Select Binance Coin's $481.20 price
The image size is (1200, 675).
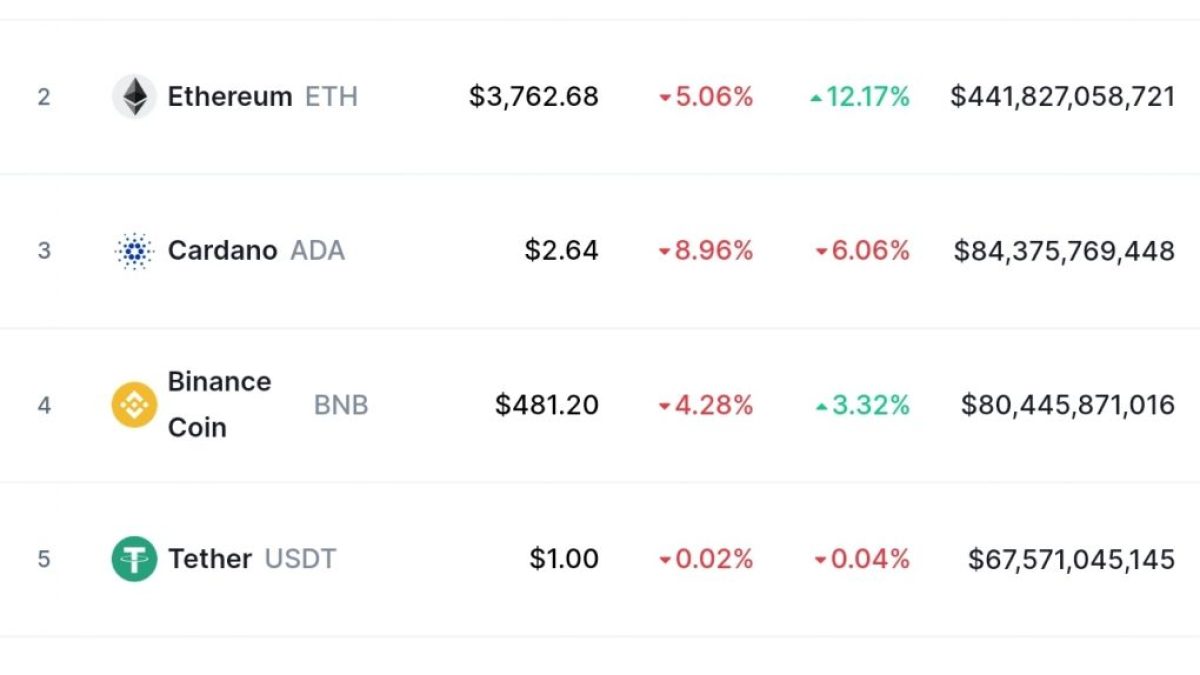pyautogui.click(x=547, y=405)
